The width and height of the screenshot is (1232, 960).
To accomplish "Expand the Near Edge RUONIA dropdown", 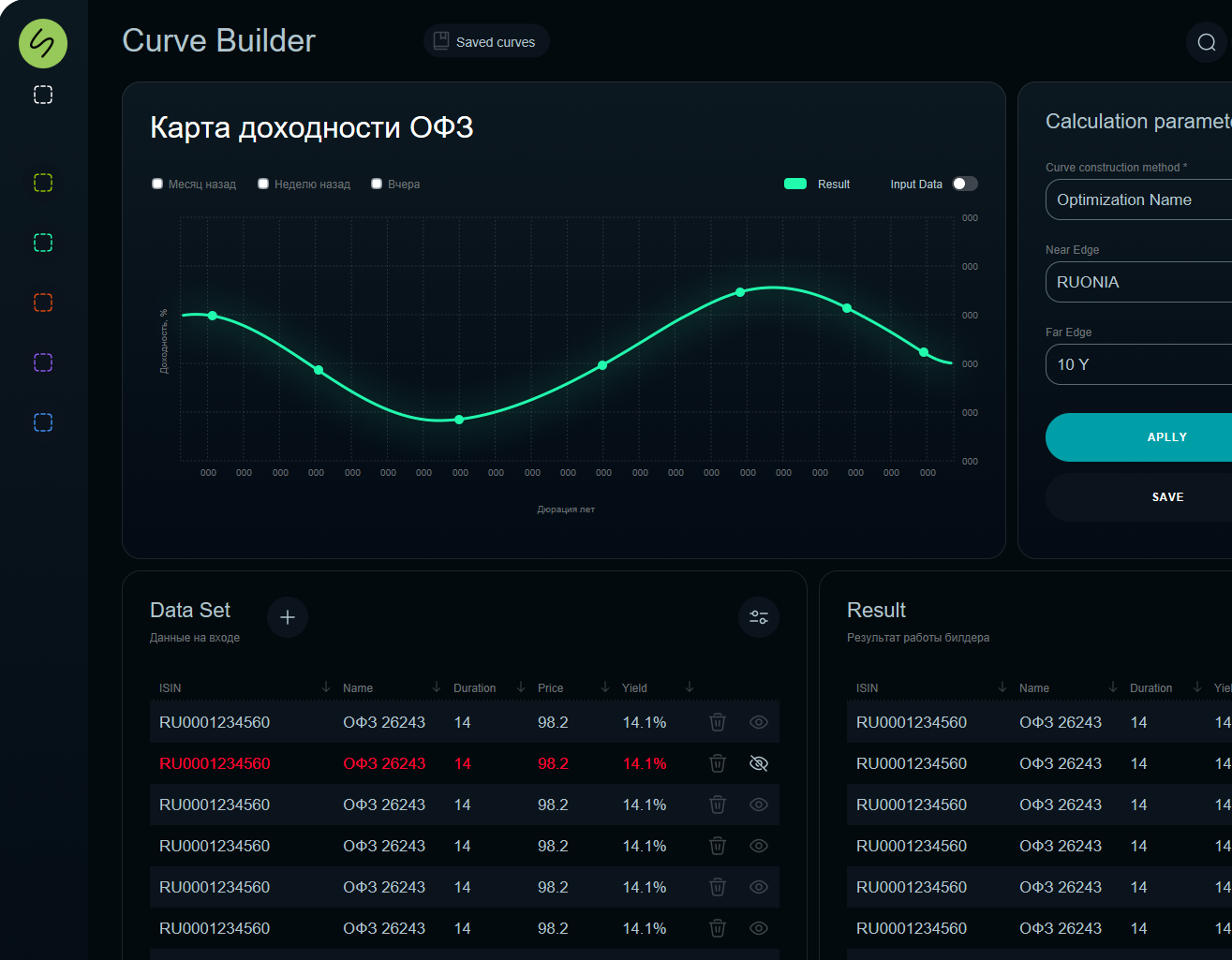I will point(1138,282).
